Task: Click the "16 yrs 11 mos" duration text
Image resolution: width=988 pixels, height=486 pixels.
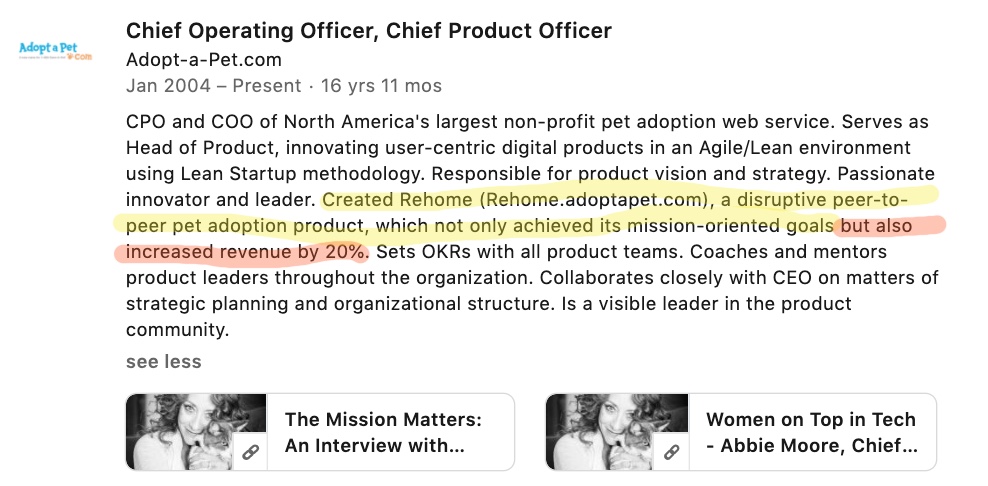Action: tap(381, 86)
